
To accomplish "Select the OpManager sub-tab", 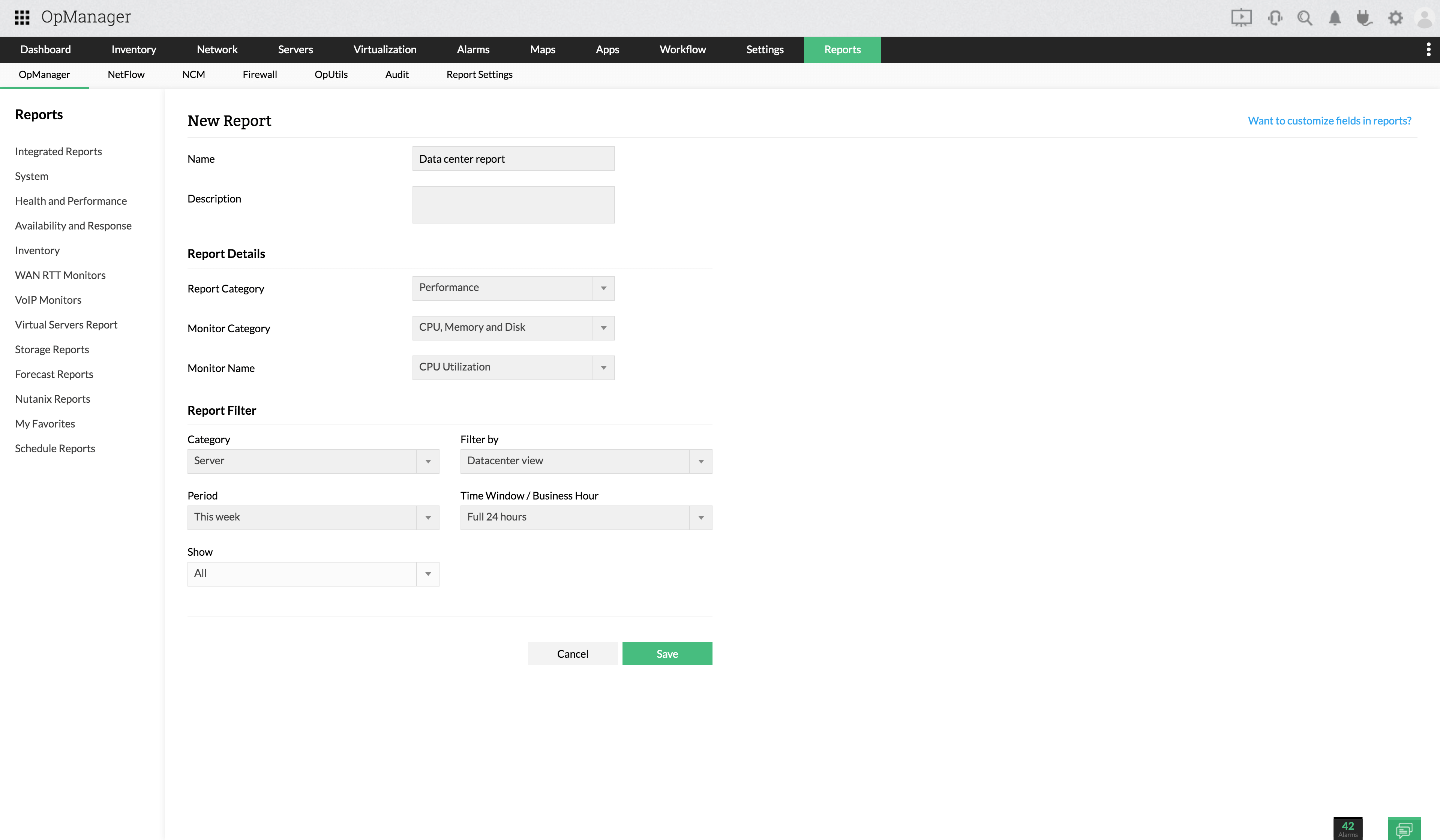I will (44, 74).
